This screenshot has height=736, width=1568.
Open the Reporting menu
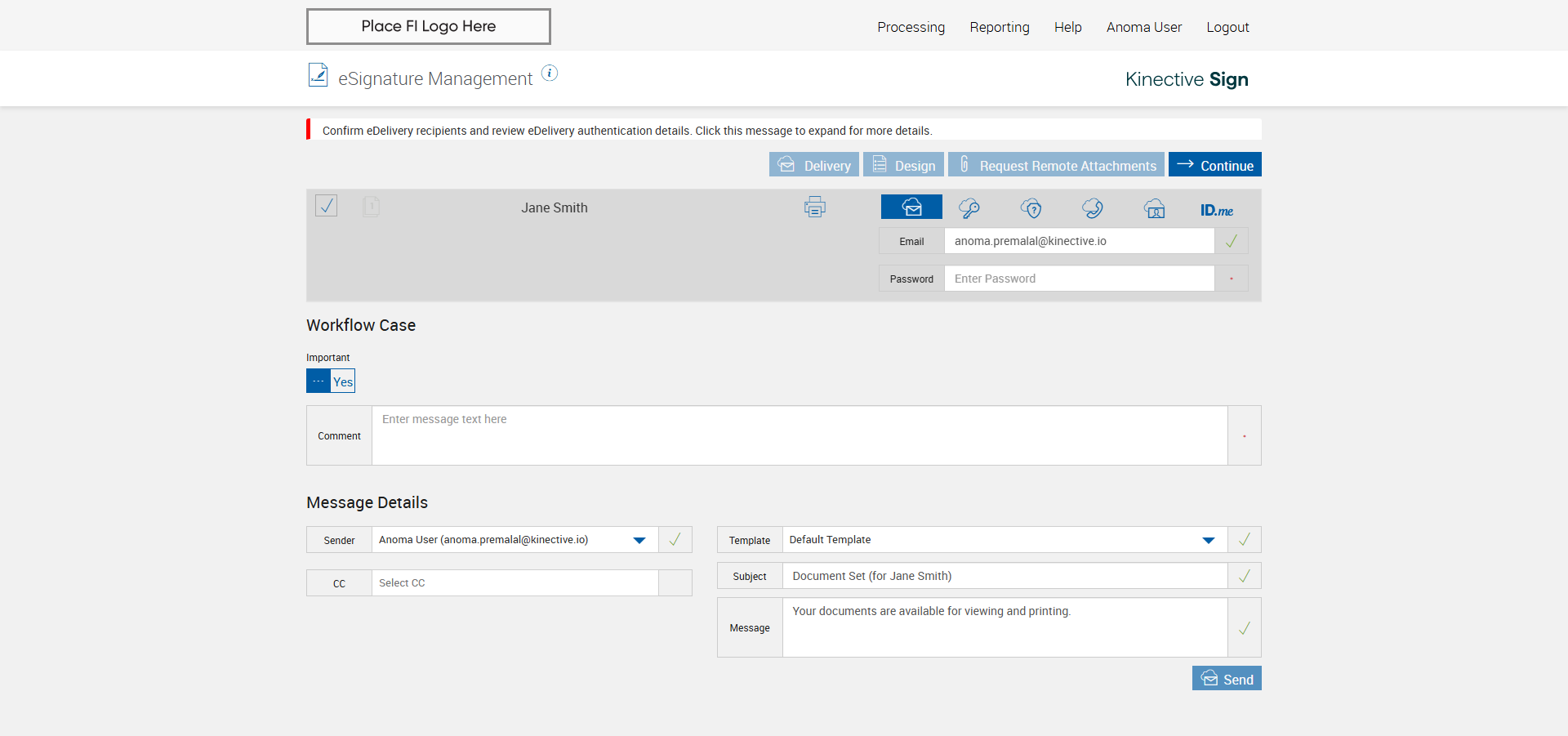click(x=1000, y=27)
